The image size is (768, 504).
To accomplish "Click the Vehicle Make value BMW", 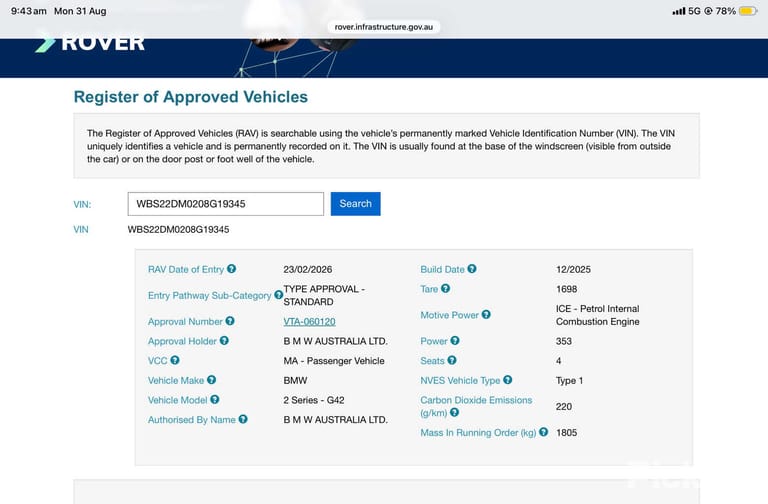I will point(295,381).
